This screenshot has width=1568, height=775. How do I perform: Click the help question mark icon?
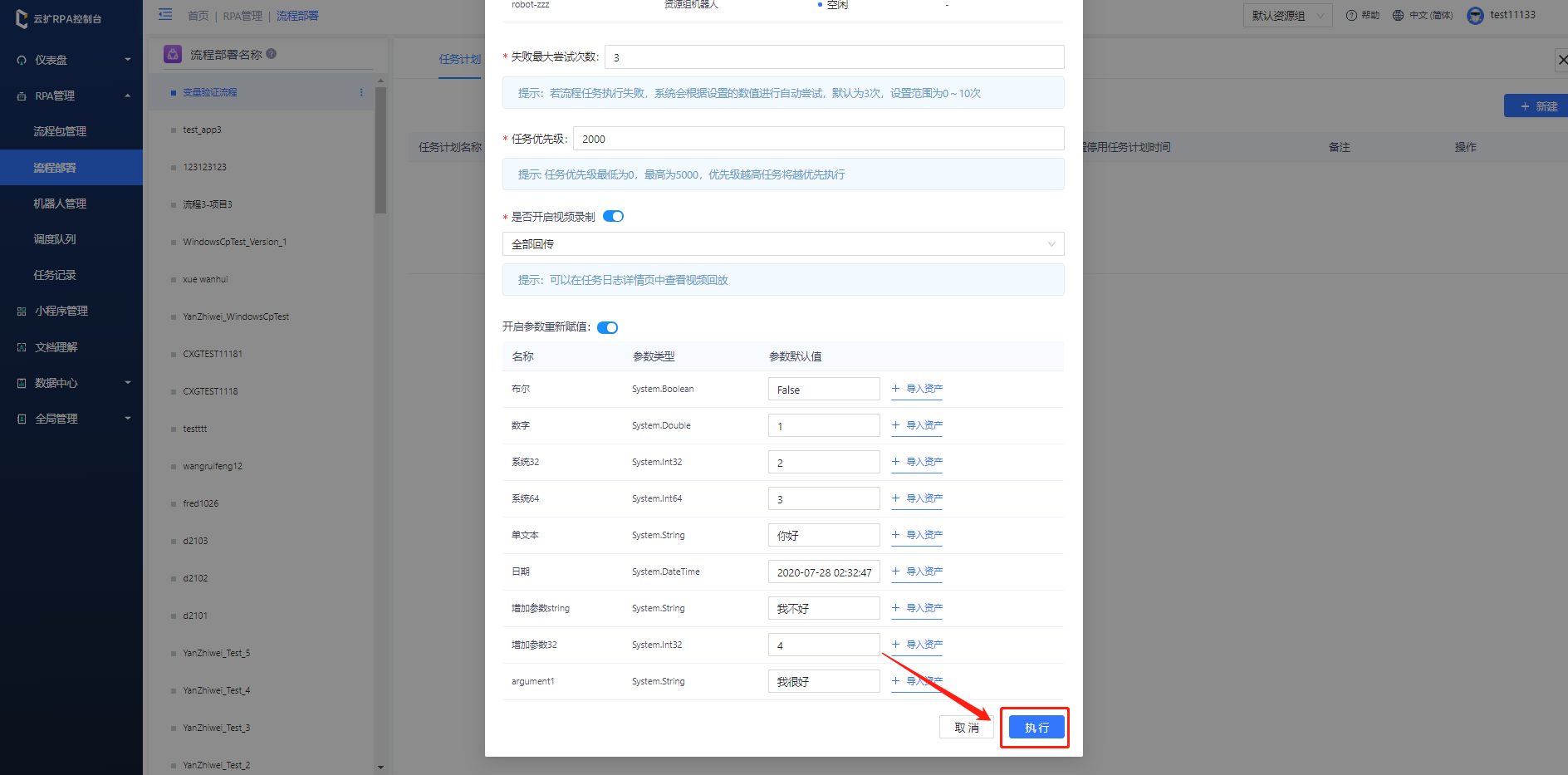[x=1351, y=15]
